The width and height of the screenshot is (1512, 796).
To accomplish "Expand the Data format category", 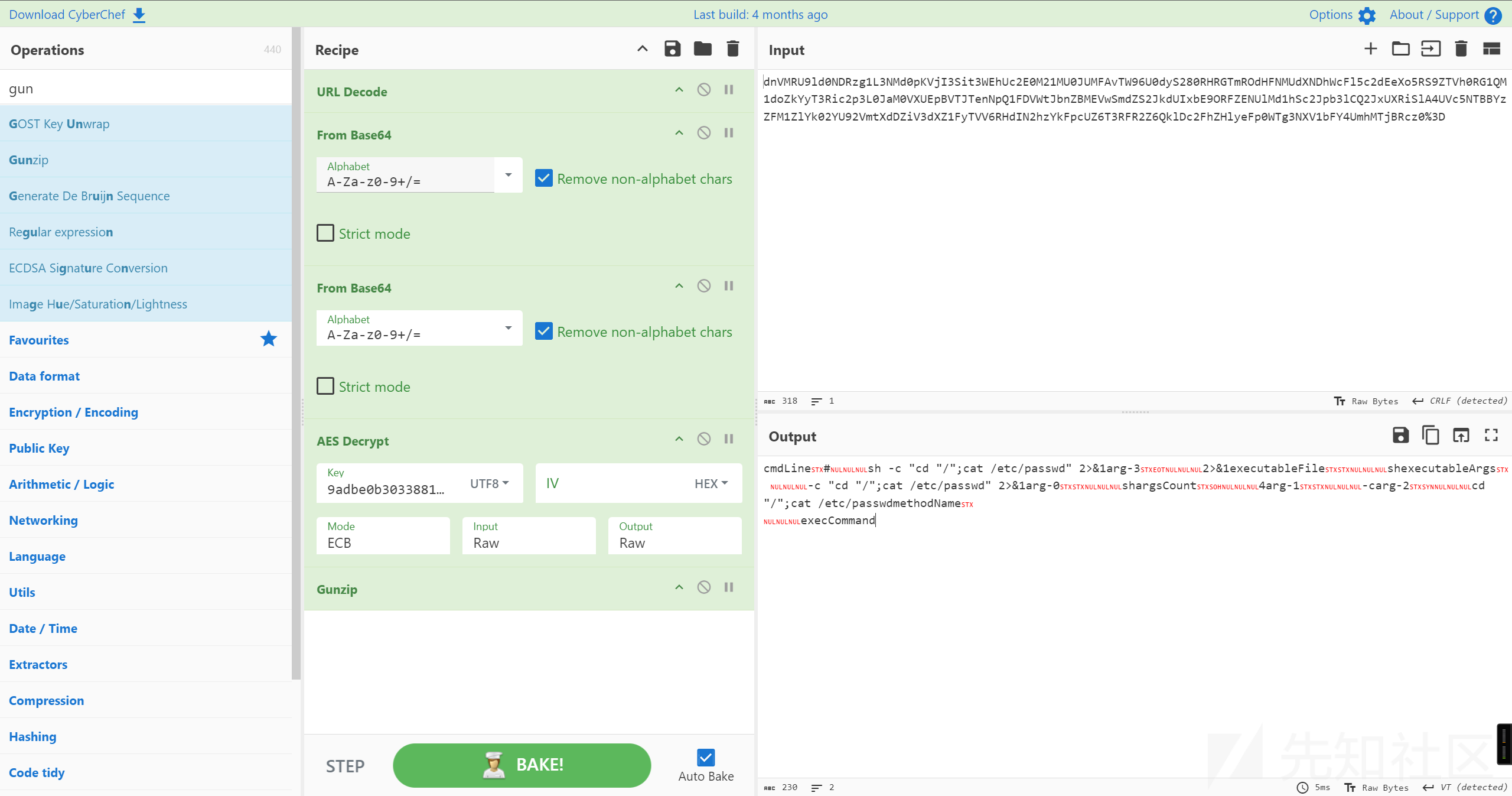I will click(x=146, y=376).
